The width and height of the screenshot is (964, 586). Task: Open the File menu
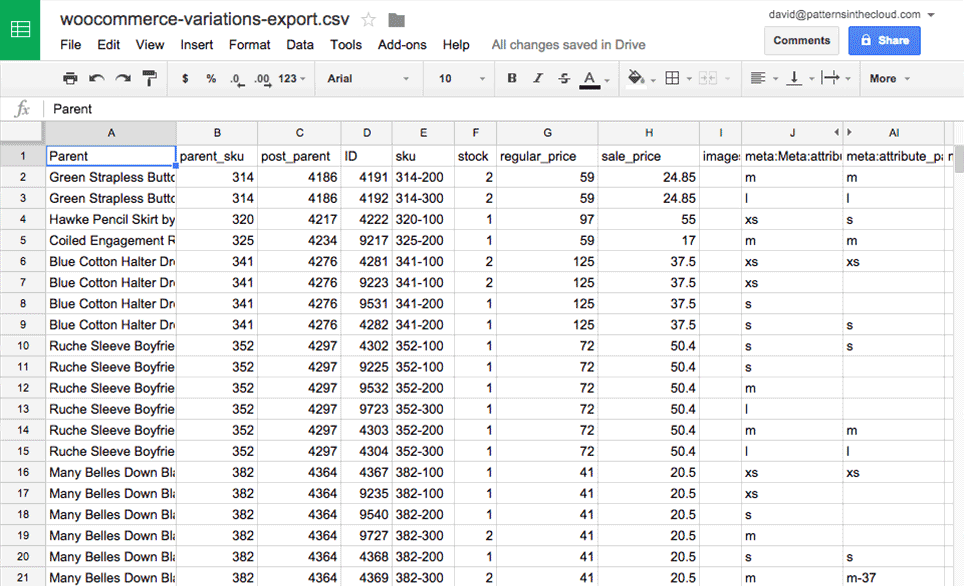click(x=71, y=45)
